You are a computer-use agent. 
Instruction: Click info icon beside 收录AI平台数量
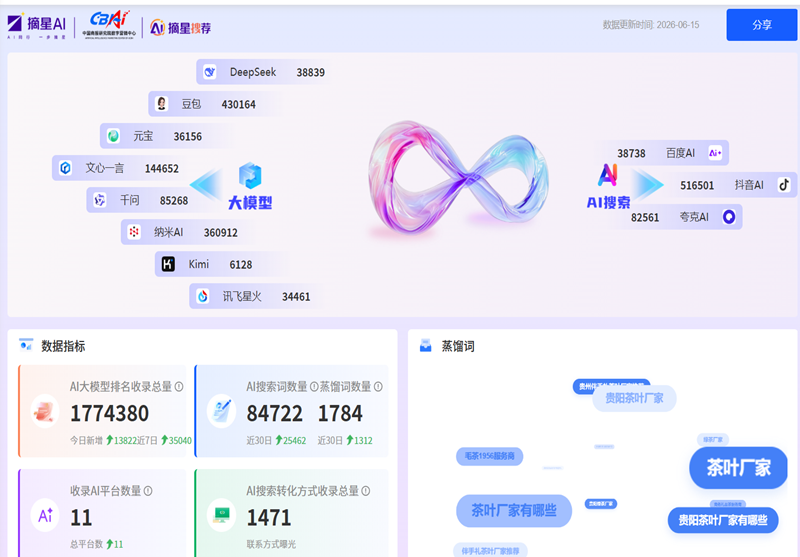(148, 491)
